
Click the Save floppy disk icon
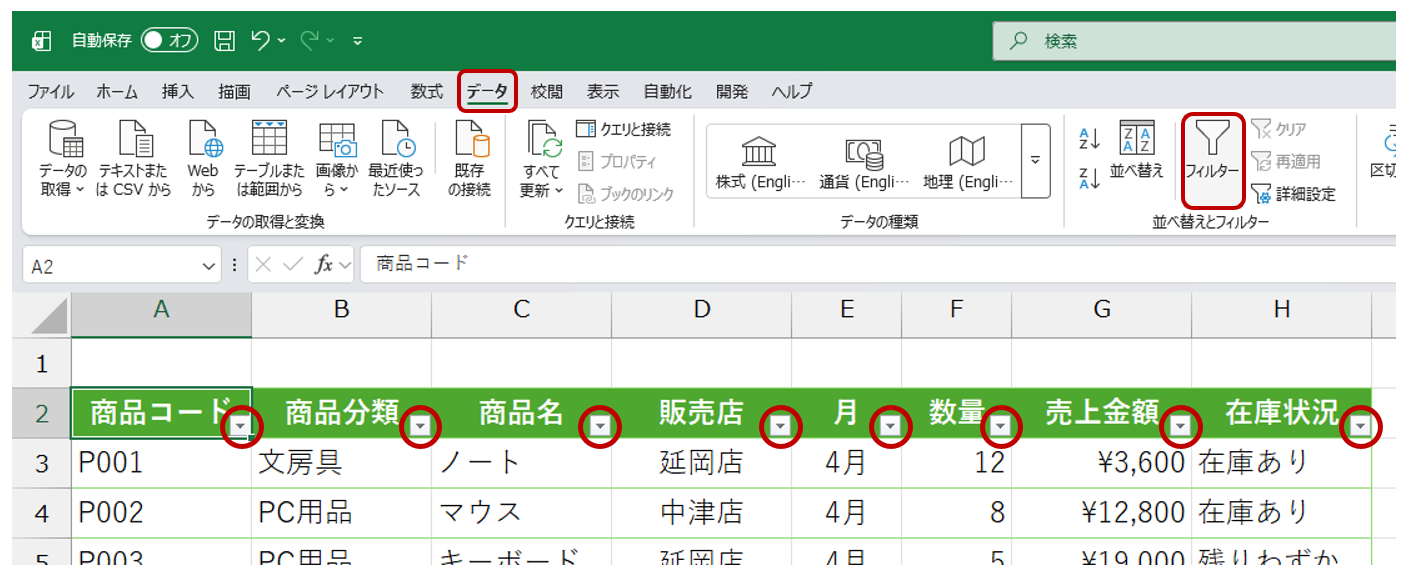(x=225, y=40)
